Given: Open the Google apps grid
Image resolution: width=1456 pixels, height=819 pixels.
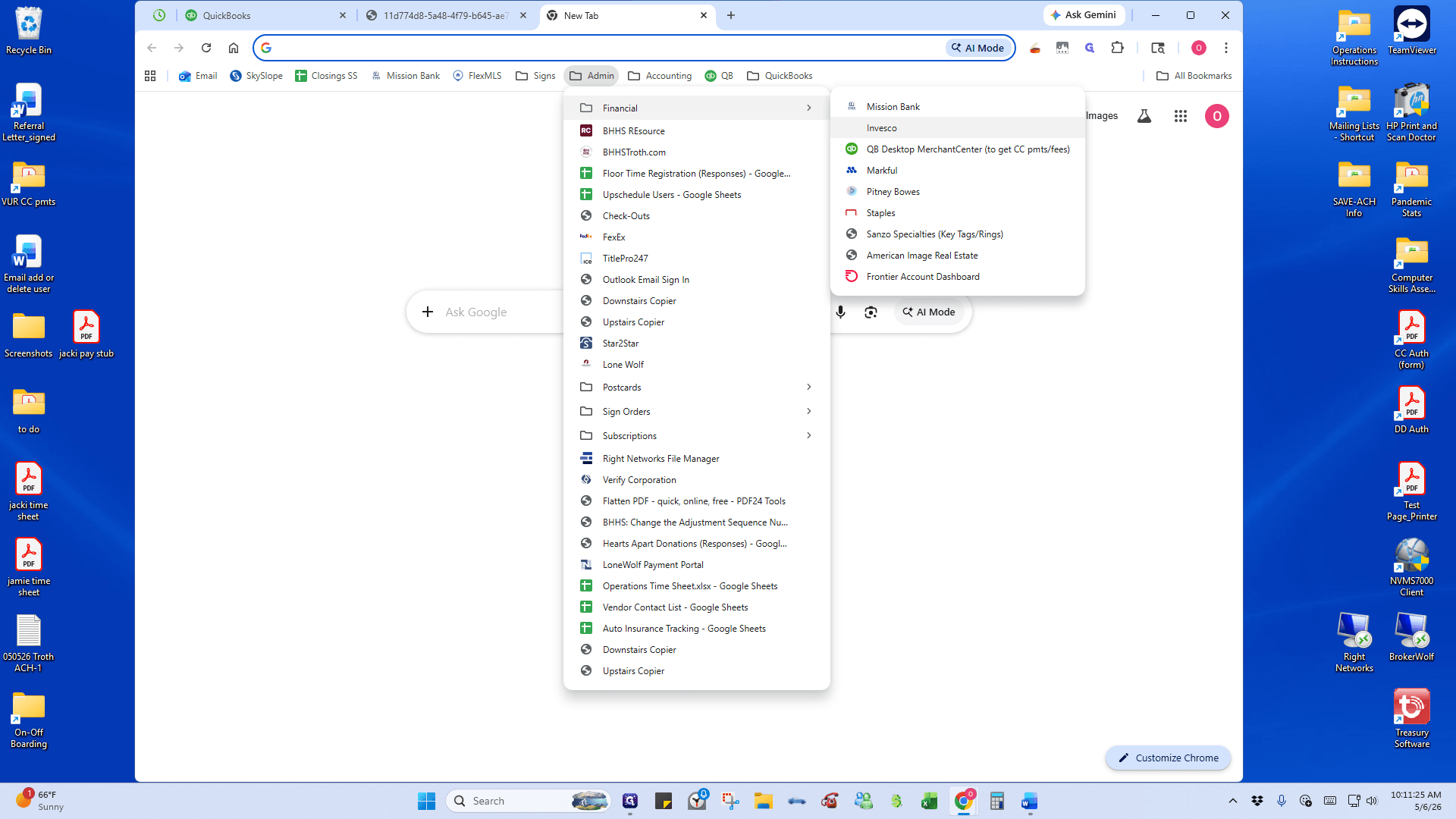Looking at the screenshot, I should tap(1181, 116).
